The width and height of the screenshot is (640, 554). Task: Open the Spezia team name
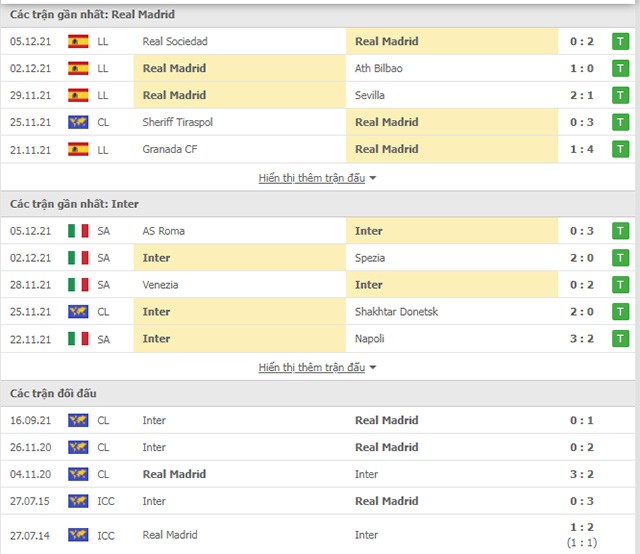[370, 258]
